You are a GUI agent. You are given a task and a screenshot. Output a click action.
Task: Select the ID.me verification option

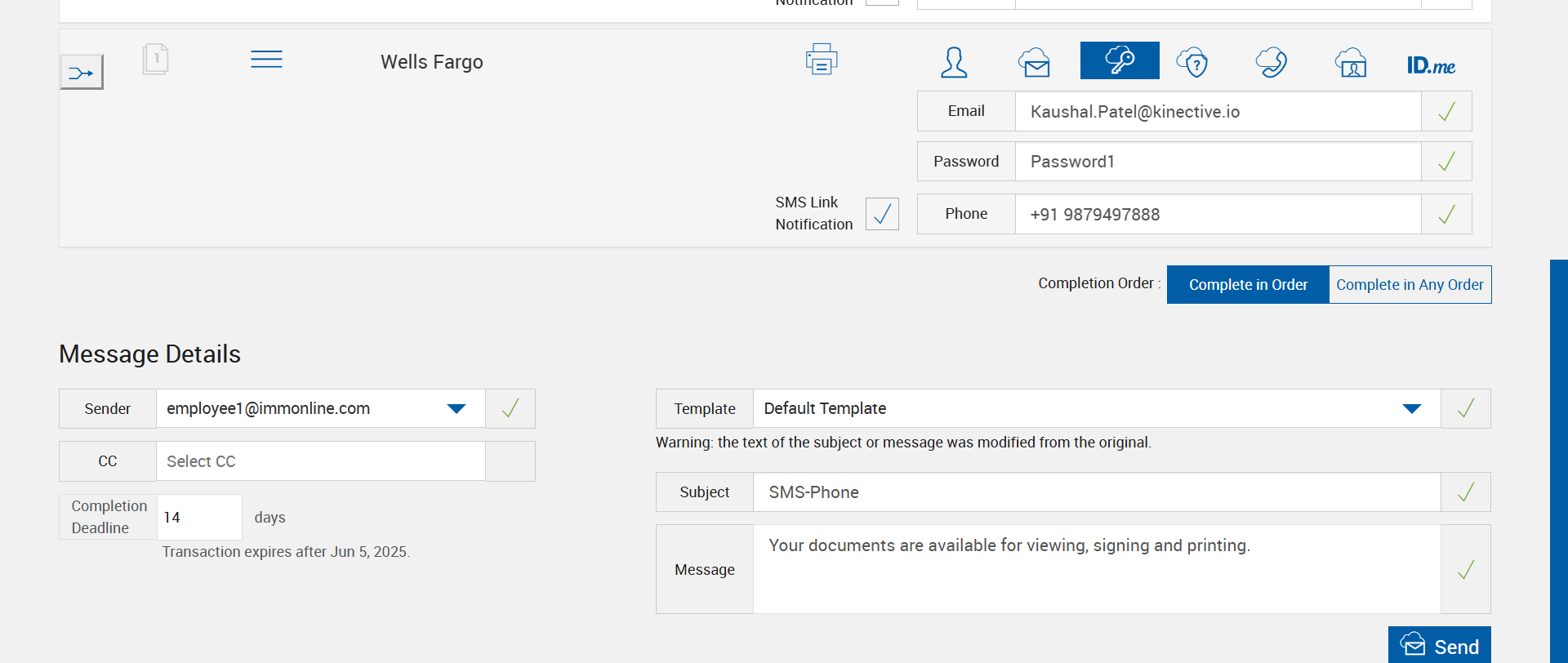pos(1431,65)
